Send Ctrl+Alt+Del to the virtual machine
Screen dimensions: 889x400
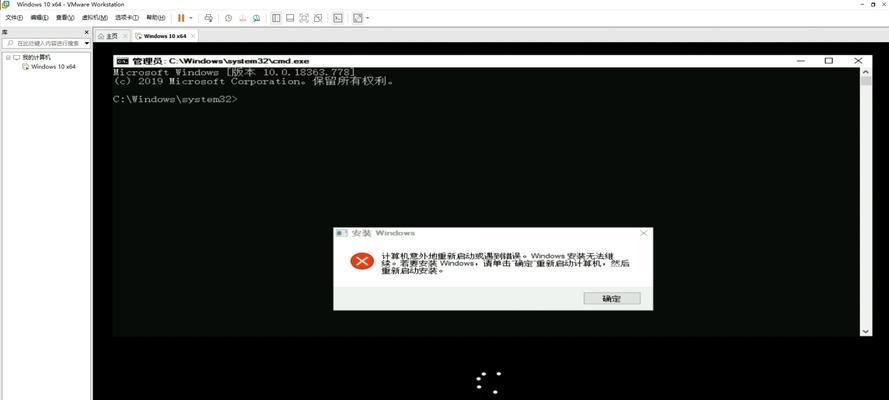(209, 18)
